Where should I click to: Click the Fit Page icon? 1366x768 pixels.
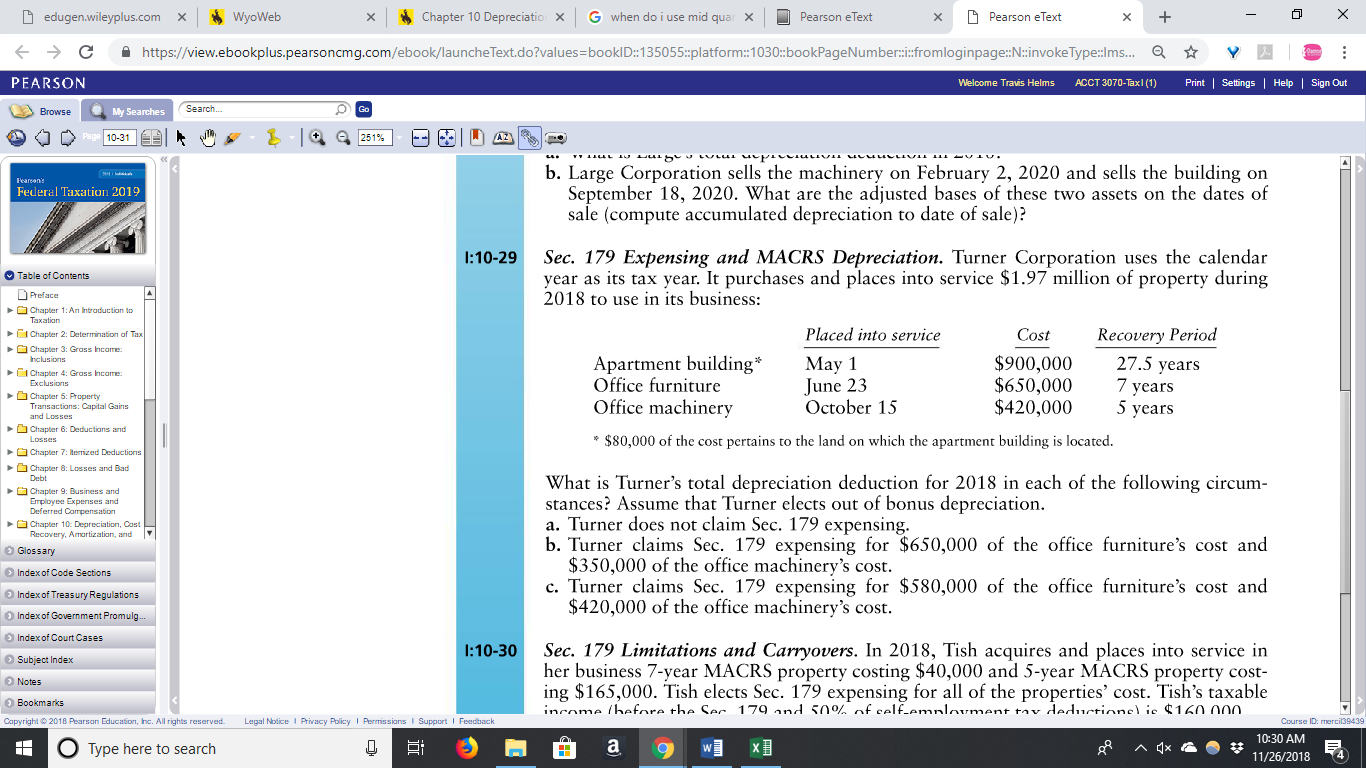(446, 138)
